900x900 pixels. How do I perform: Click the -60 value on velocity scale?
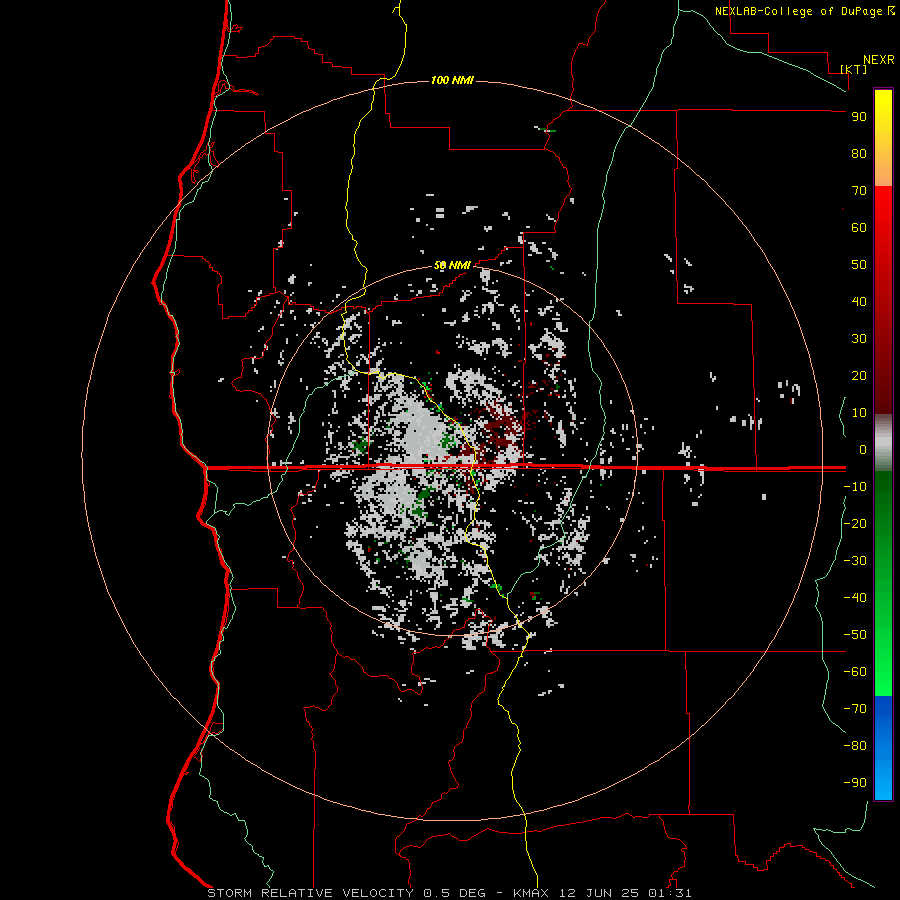pyautogui.click(x=855, y=672)
